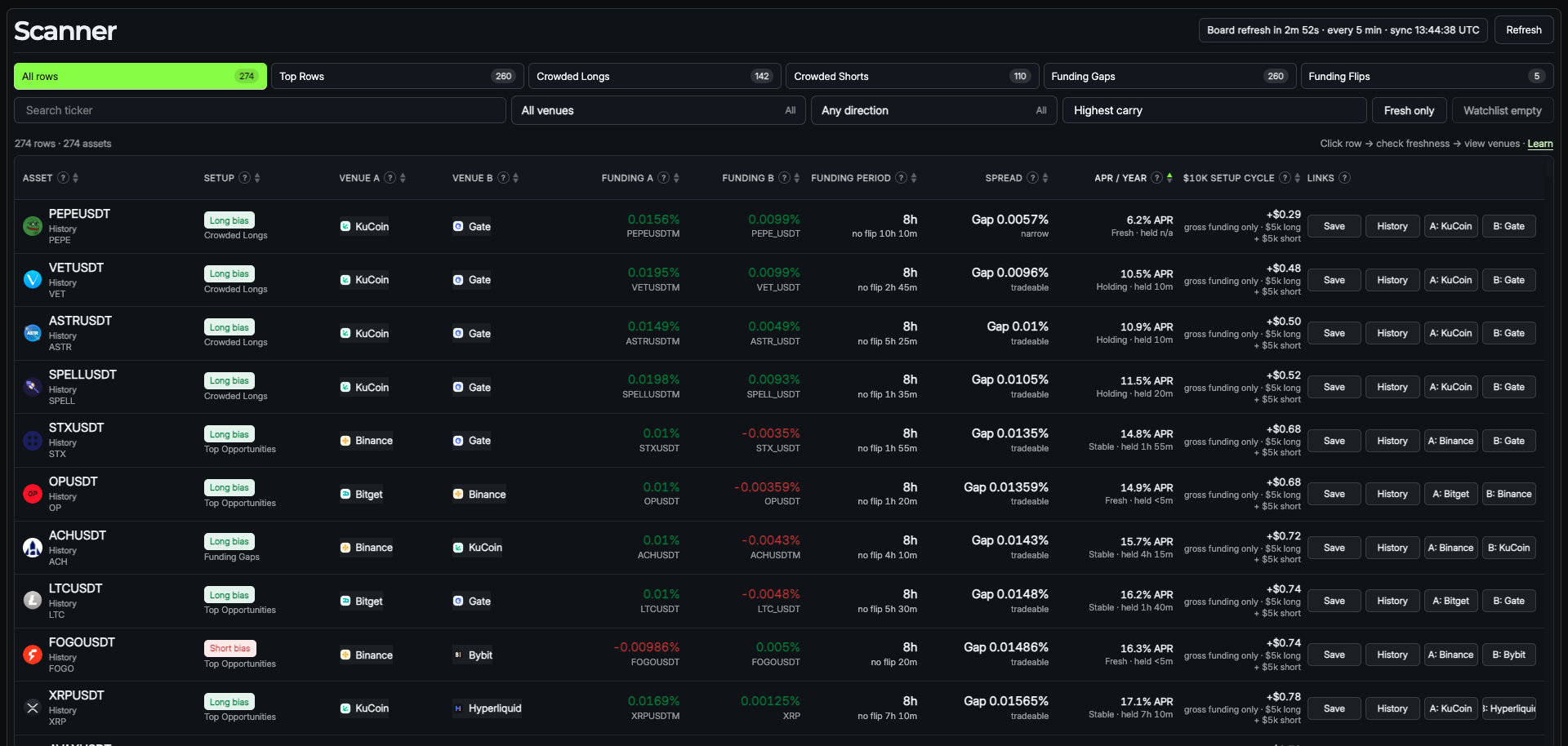Image resolution: width=1568 pixels, height=746 pixels.
Task: Click the Short bias tag on FOGOUSDT
Action: coord(230,648)
